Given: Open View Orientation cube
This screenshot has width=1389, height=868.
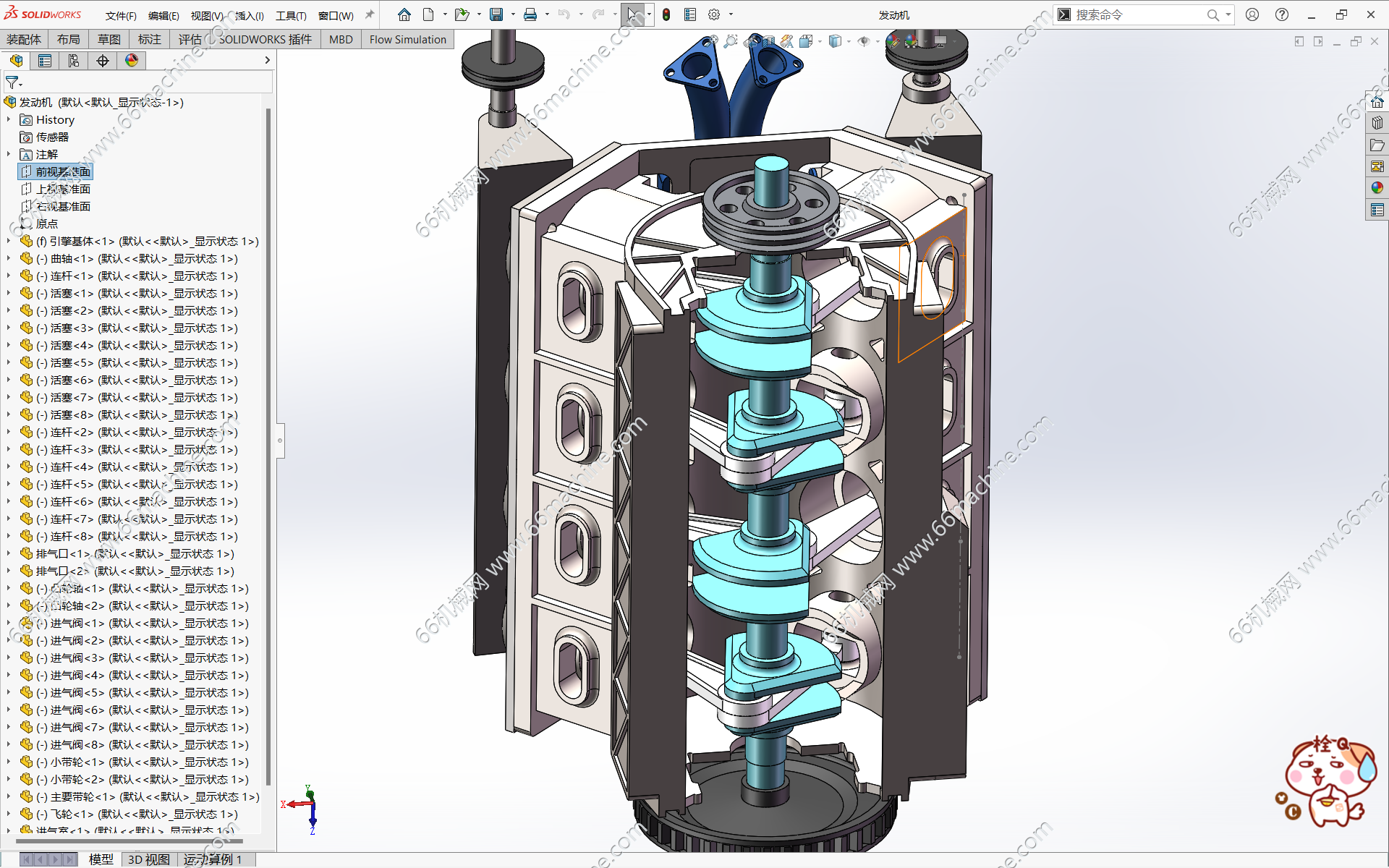Looking at the screenshot, I should pos(806,41).
